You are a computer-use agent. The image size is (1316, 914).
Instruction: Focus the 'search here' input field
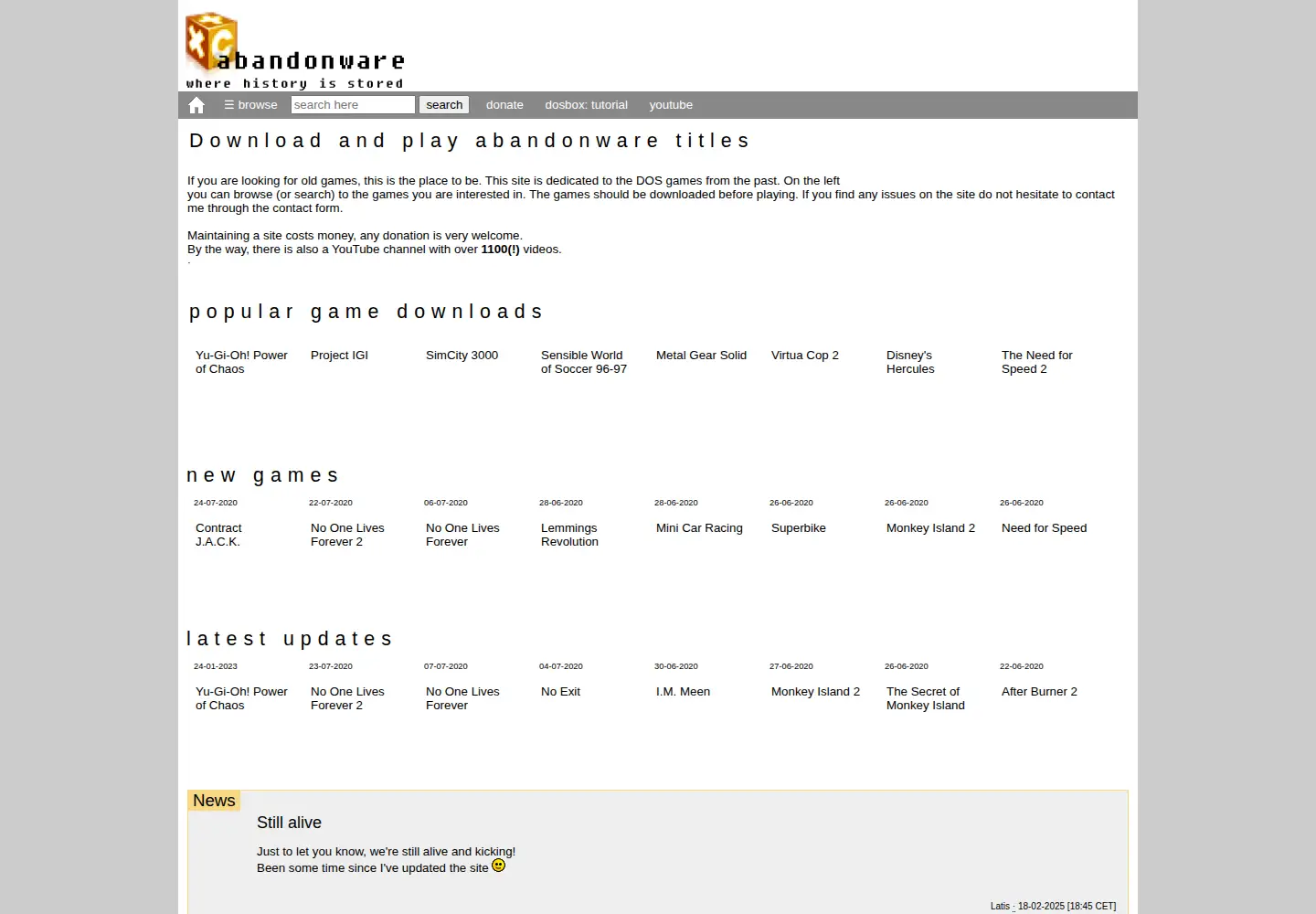click(x=353, y=105)
